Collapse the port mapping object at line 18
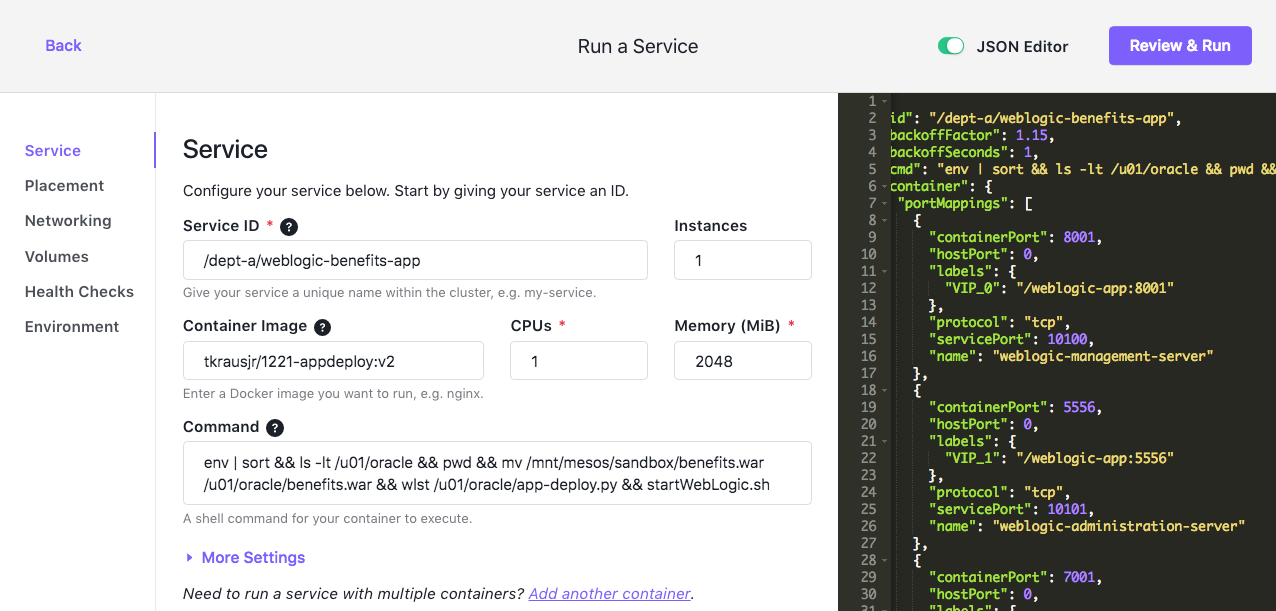Screen dimensions: 1276x611 [x=884, y=391]
